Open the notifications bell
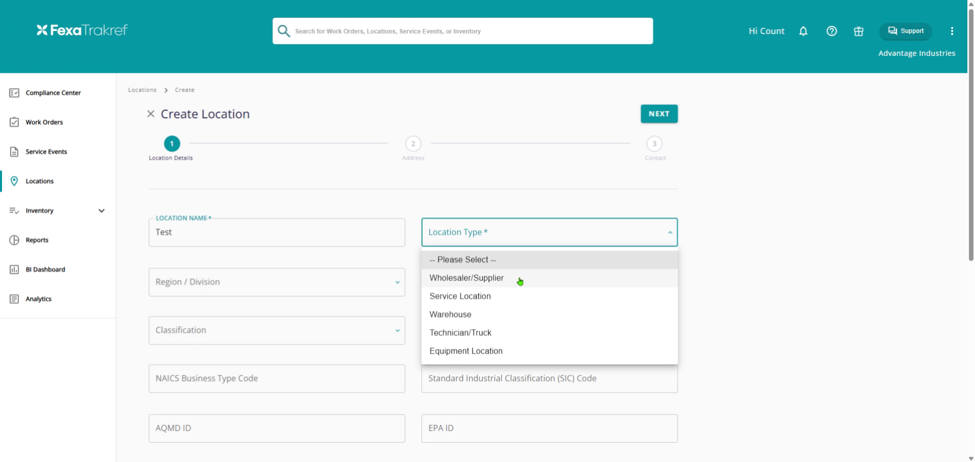The image size is (975, 462). coord(803,31)
